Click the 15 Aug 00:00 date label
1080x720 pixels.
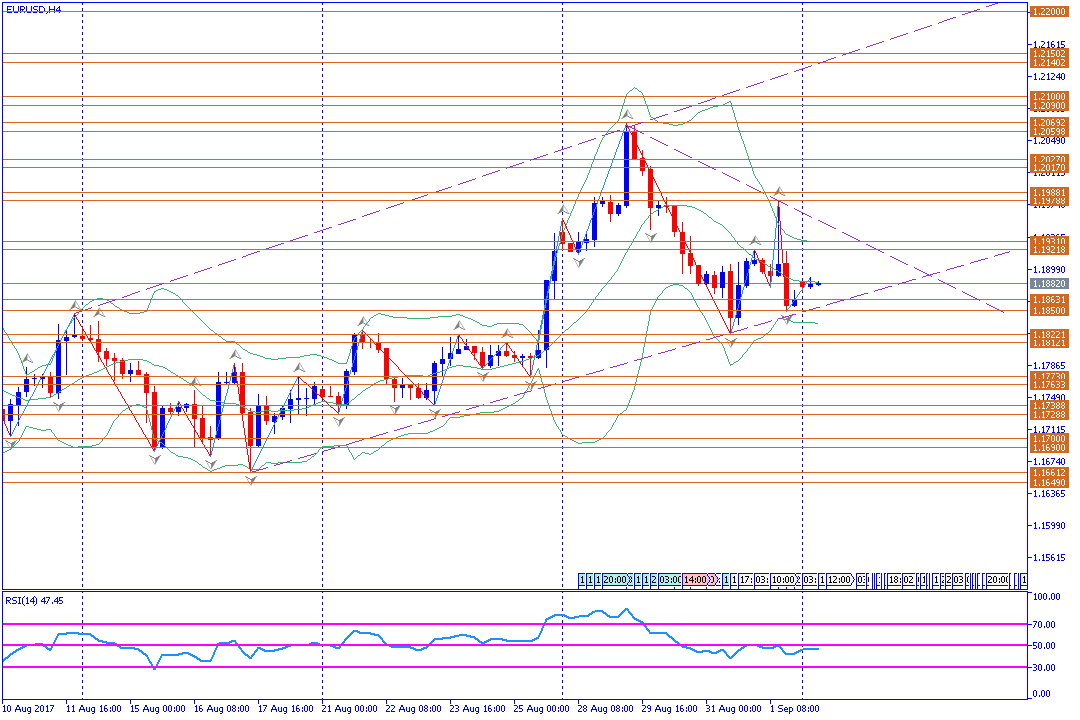tap(158, 708)
